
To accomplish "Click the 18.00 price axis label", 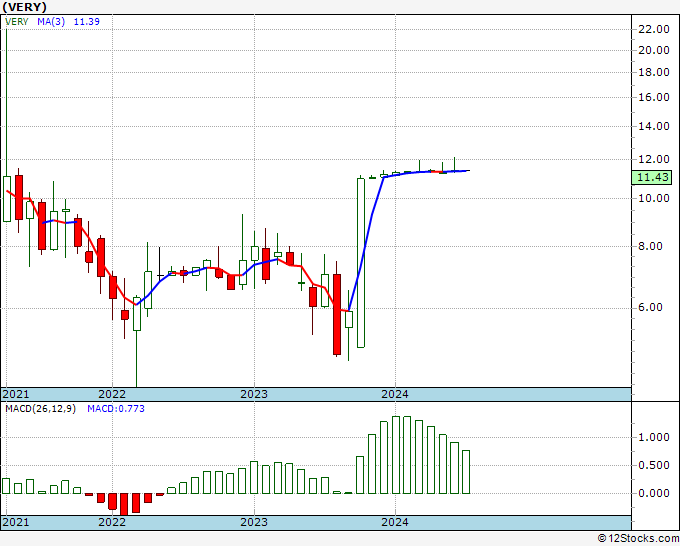I will pos(654,72).
